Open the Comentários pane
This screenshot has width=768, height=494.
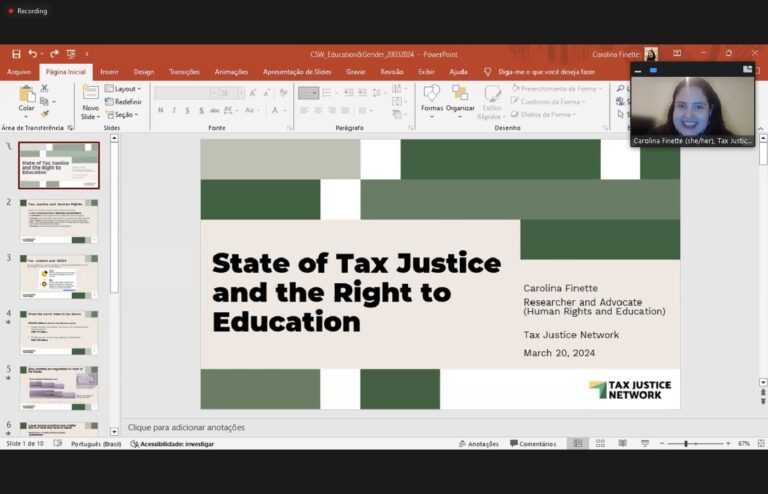point(533,444)
